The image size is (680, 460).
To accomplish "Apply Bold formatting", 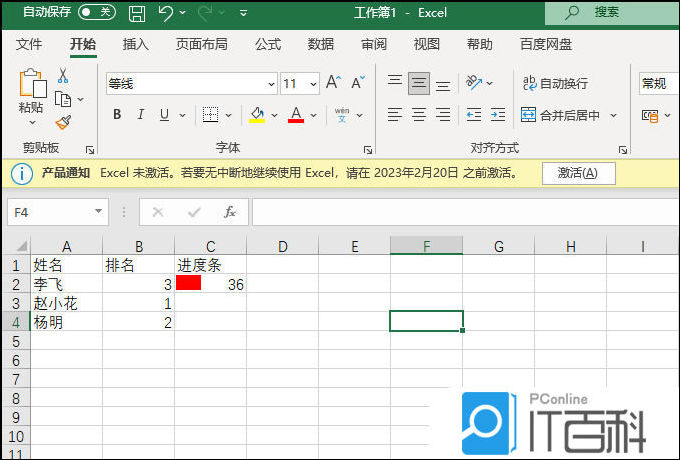I will coord(117,114).
